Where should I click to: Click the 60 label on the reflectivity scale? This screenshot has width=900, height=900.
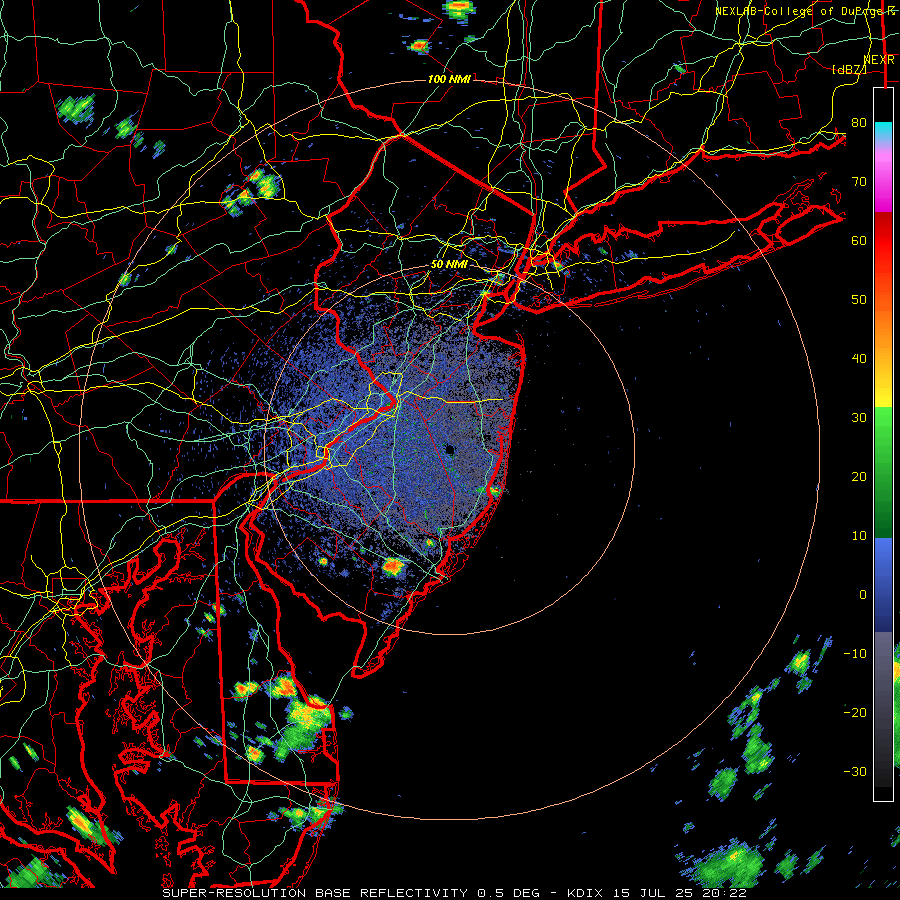tap(859, 240)
